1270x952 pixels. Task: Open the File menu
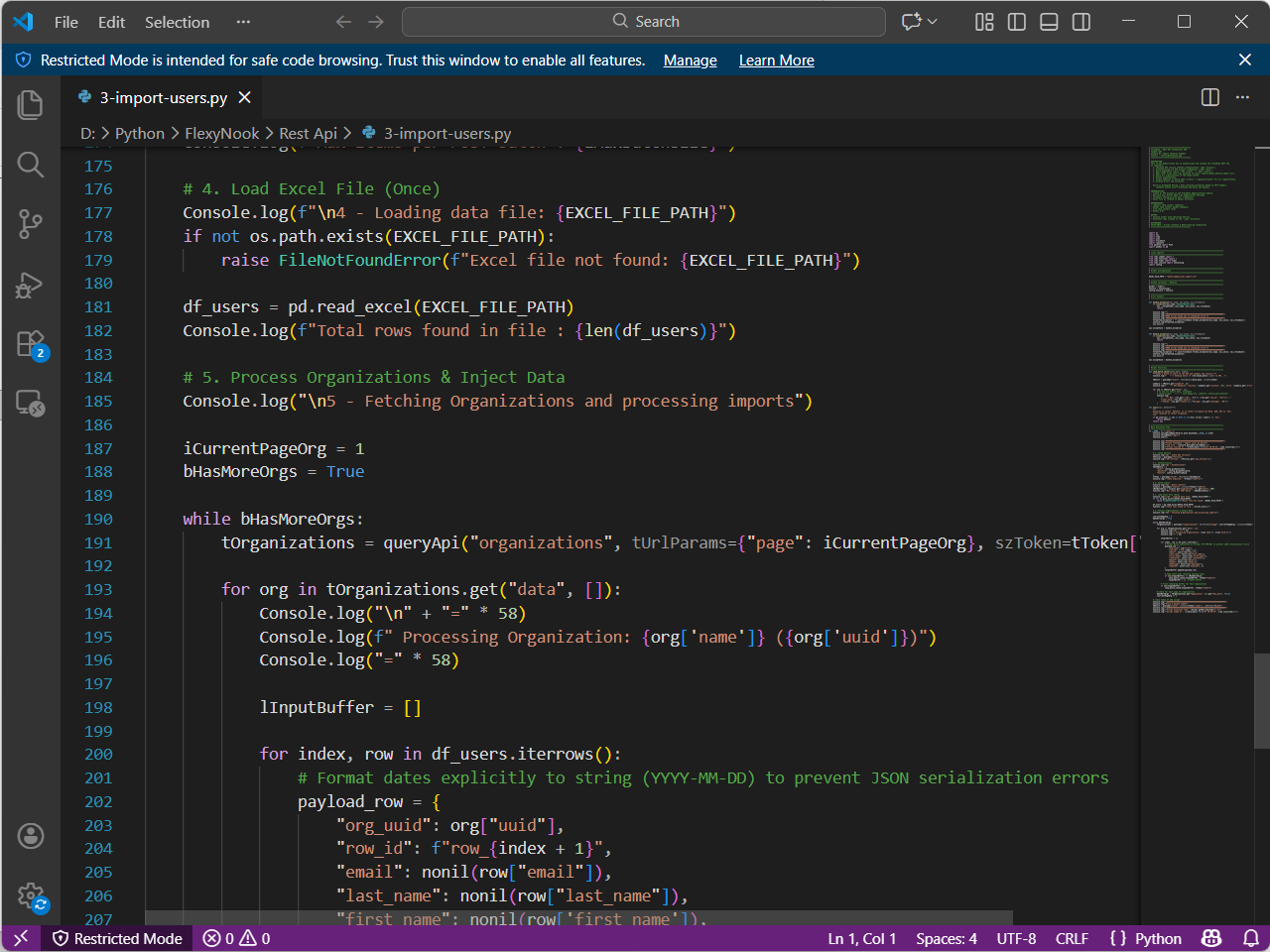66,22
